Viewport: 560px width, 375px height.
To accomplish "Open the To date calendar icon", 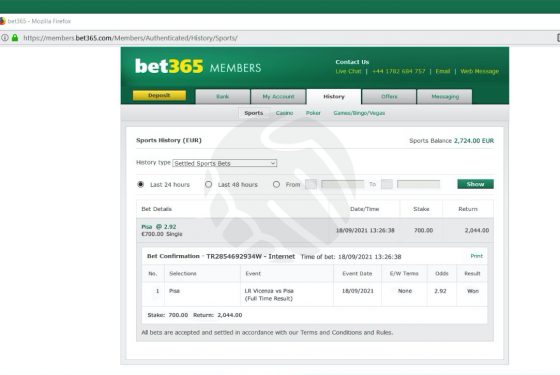I will coord(387,184).
